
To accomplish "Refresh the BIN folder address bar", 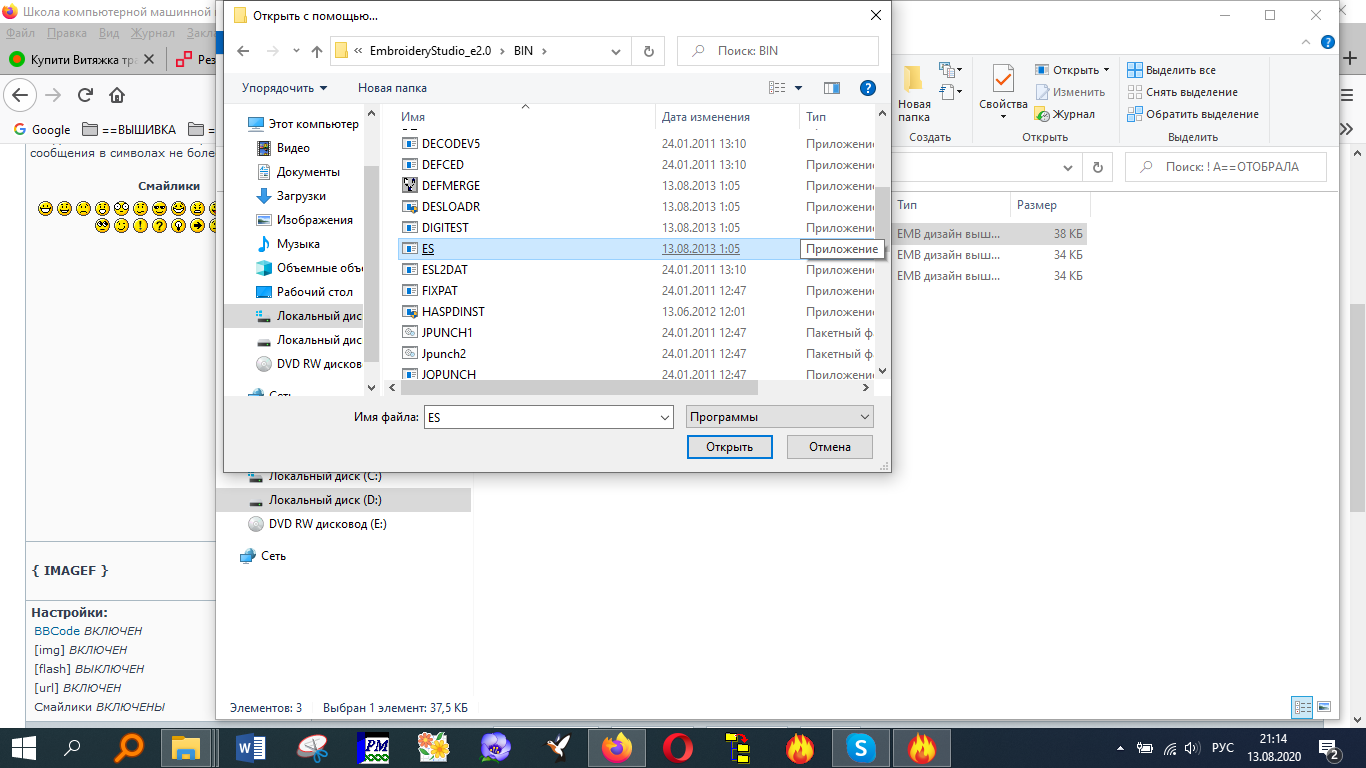I will point(649,51).
